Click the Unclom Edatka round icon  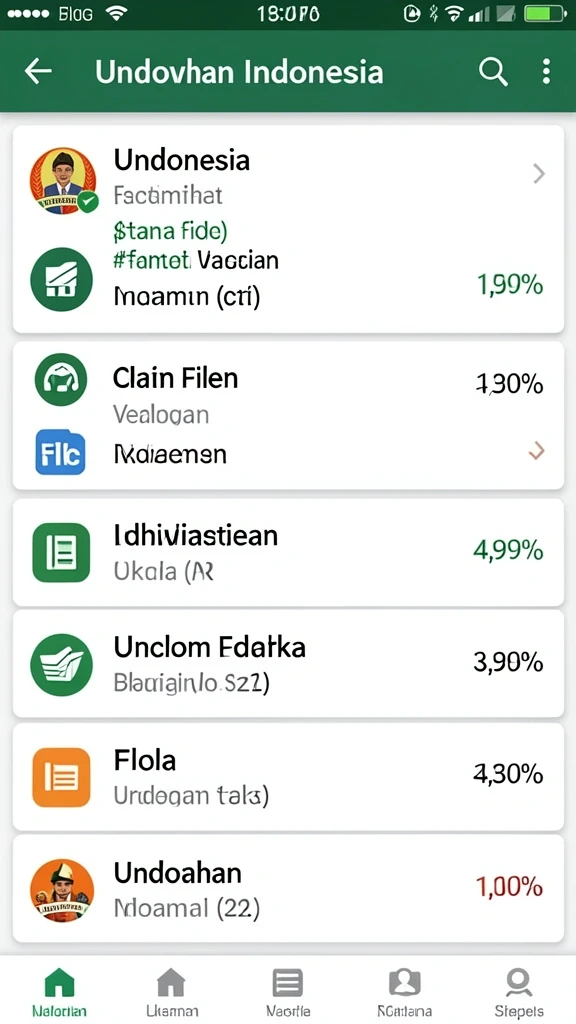pyautogui.click(x=61, y=665)
